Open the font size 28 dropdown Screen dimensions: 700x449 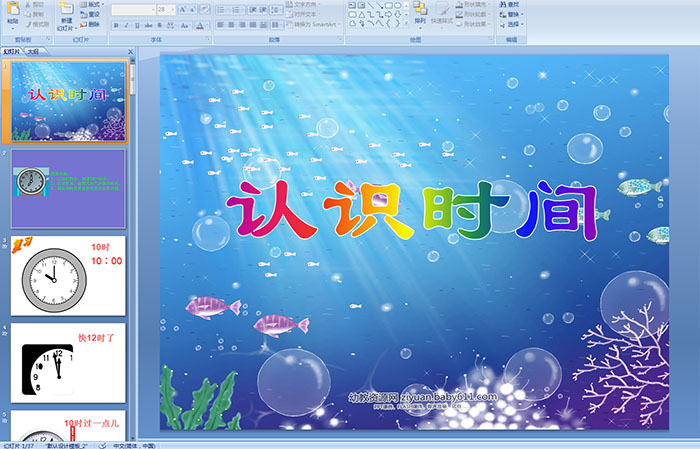(x=166, y=9)
